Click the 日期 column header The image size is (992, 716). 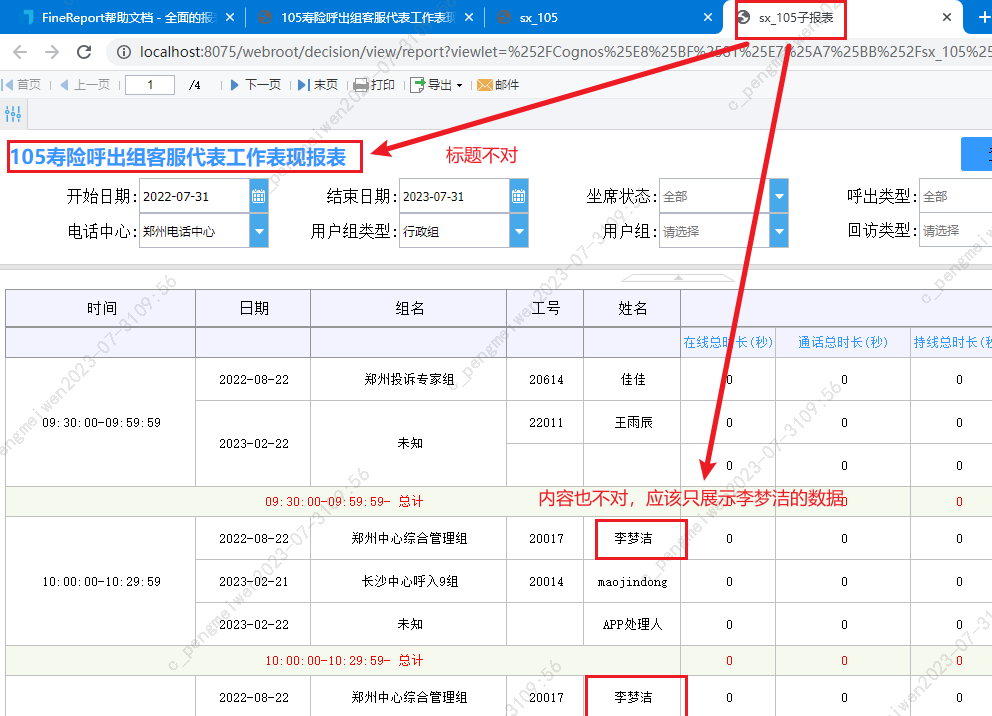tap(254, 308)
